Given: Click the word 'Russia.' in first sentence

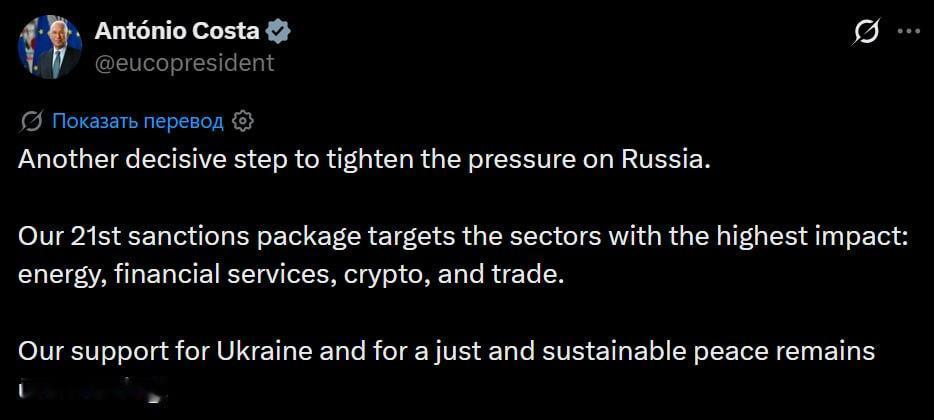Looking at the screenshot, I should coord(667,160).
